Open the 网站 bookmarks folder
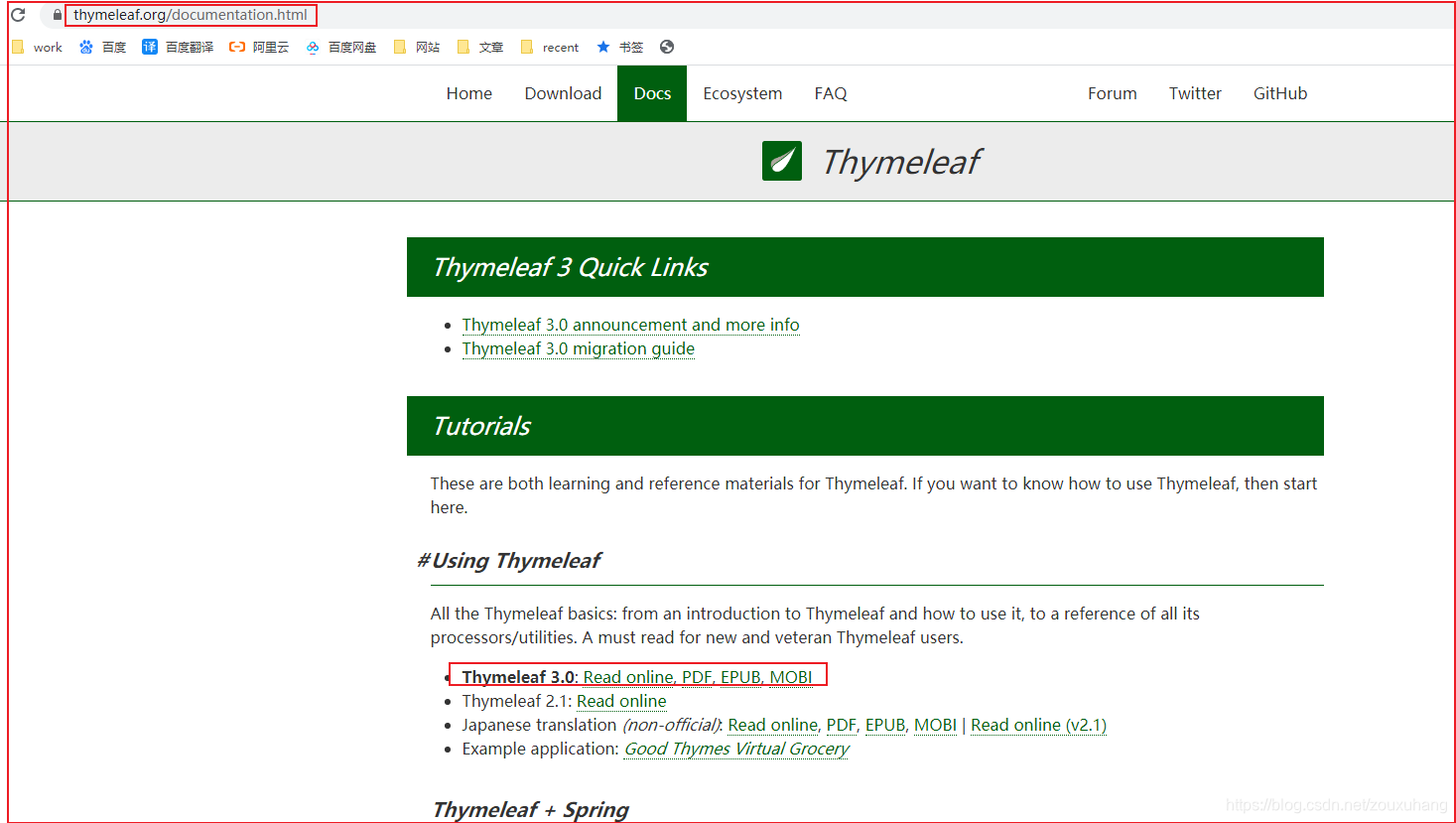 (417, 47)
